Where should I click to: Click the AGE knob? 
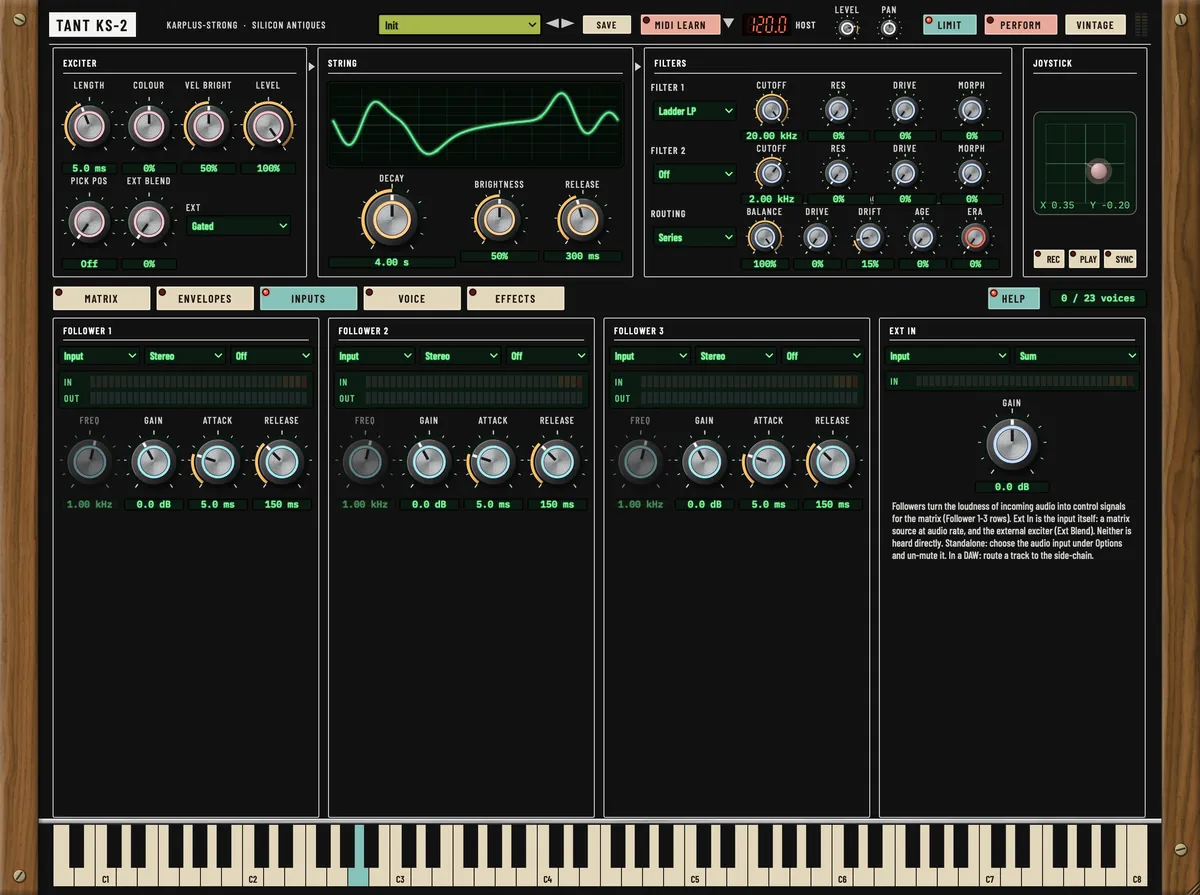tap(922, 237)
